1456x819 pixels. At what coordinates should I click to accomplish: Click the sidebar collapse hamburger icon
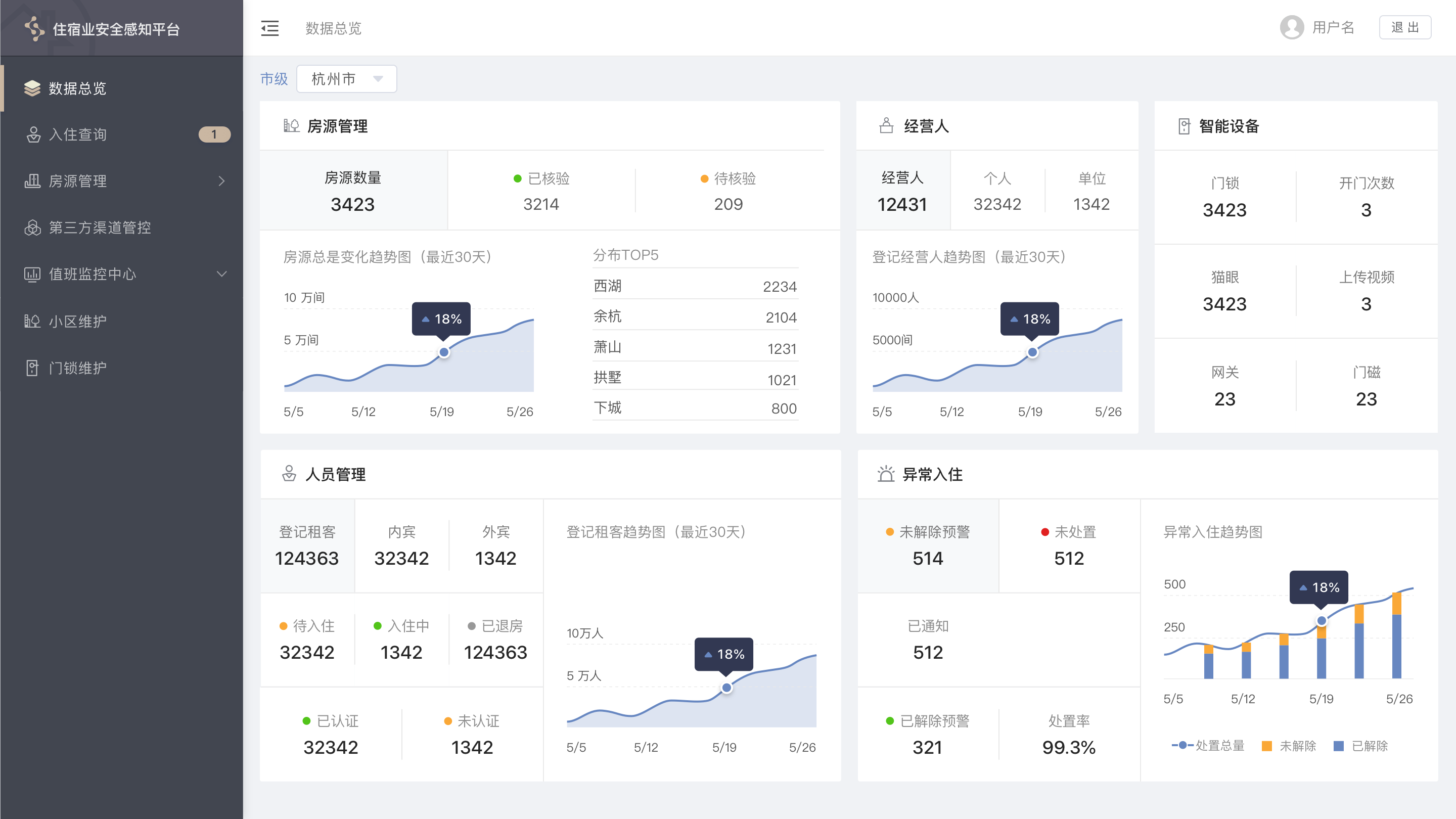click(x=269, y=28)
